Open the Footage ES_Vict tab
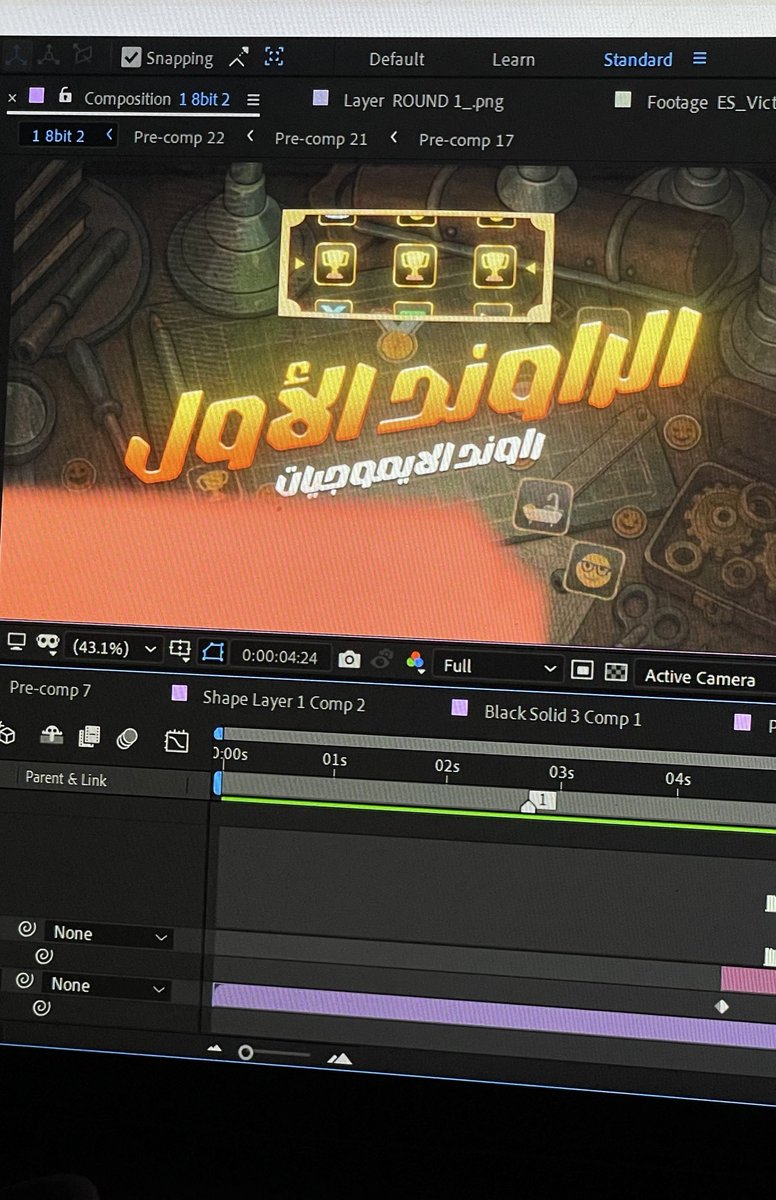Image resolution: width=776 pixels, height=1200 pixels. pyautogui.click(x=711, y=103)
